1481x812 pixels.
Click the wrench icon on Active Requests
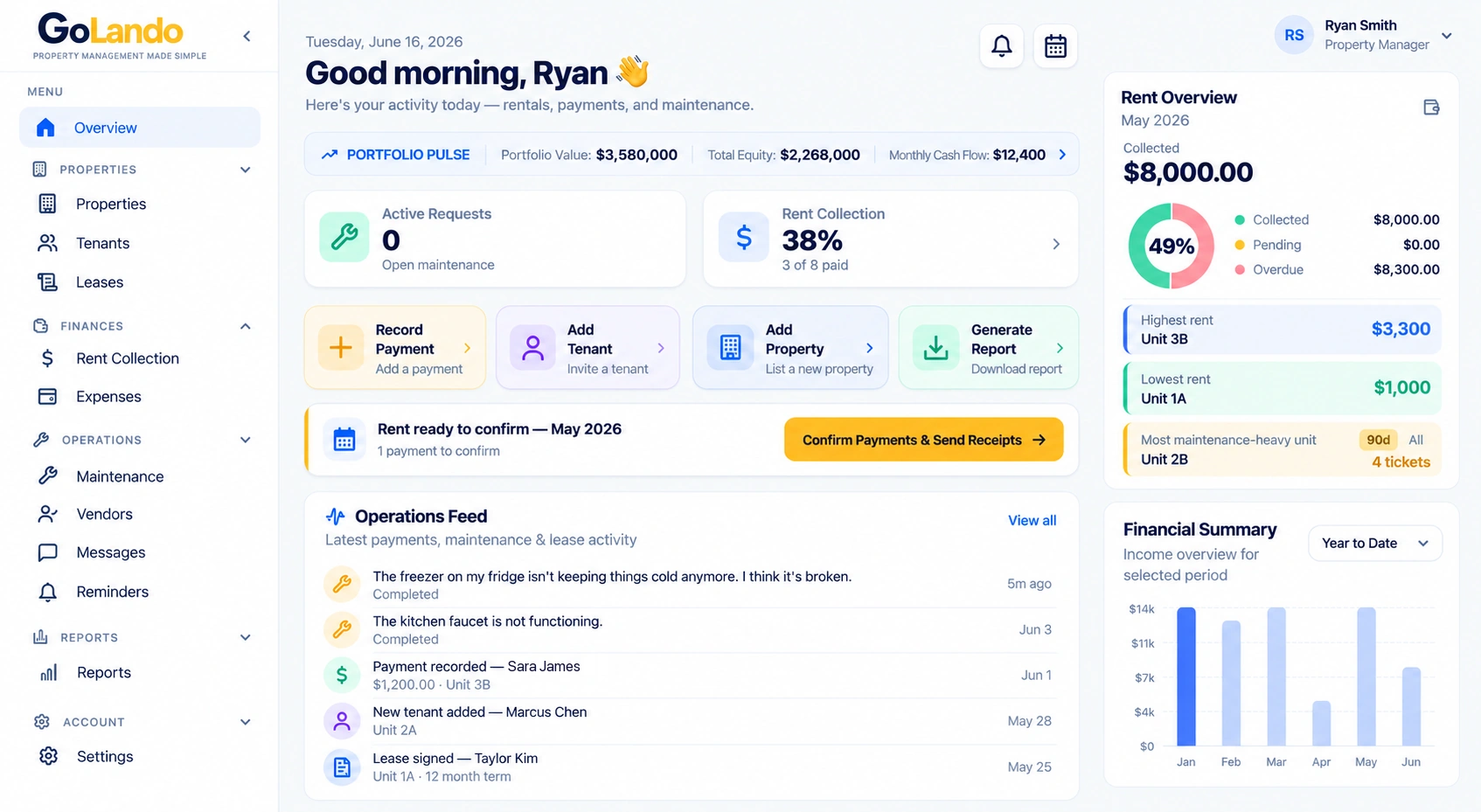coord(344,237)
